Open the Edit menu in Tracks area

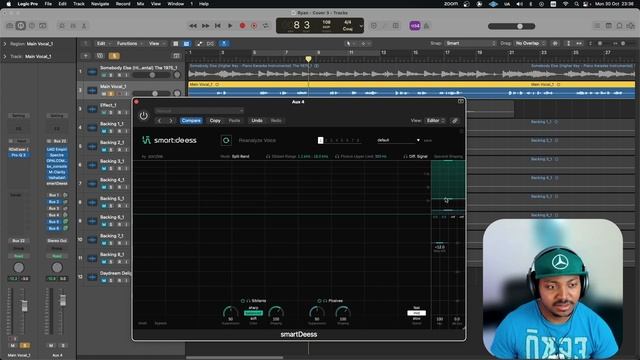pyautogui.click(x=104, y=44)
